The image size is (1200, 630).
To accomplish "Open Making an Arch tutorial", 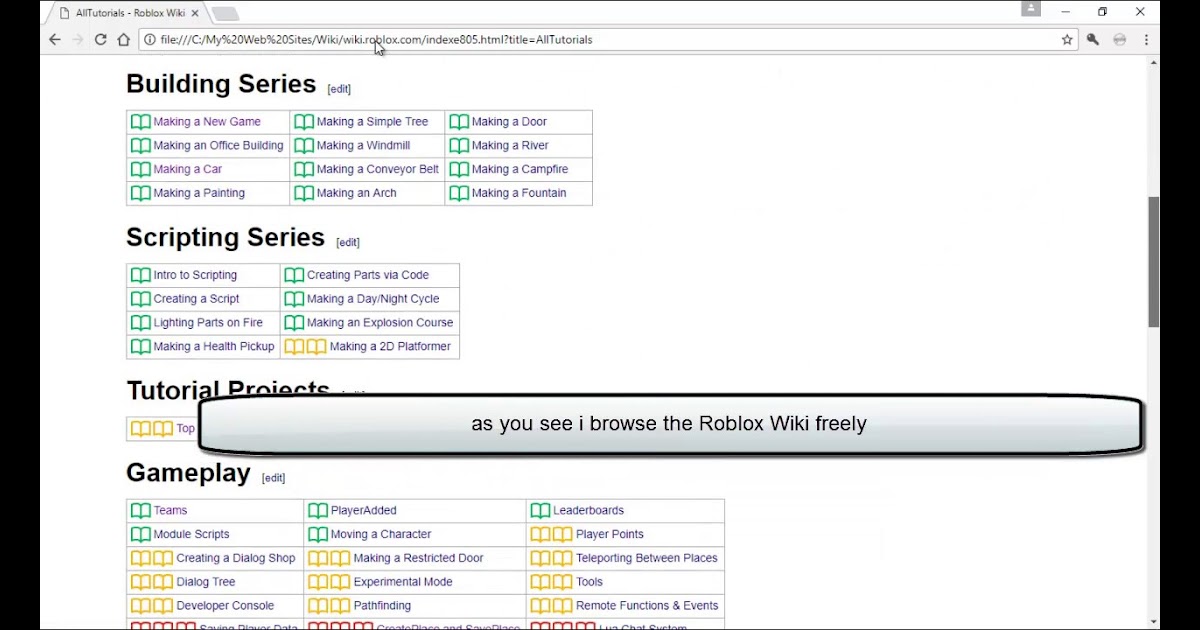I will tap(357, 193).
